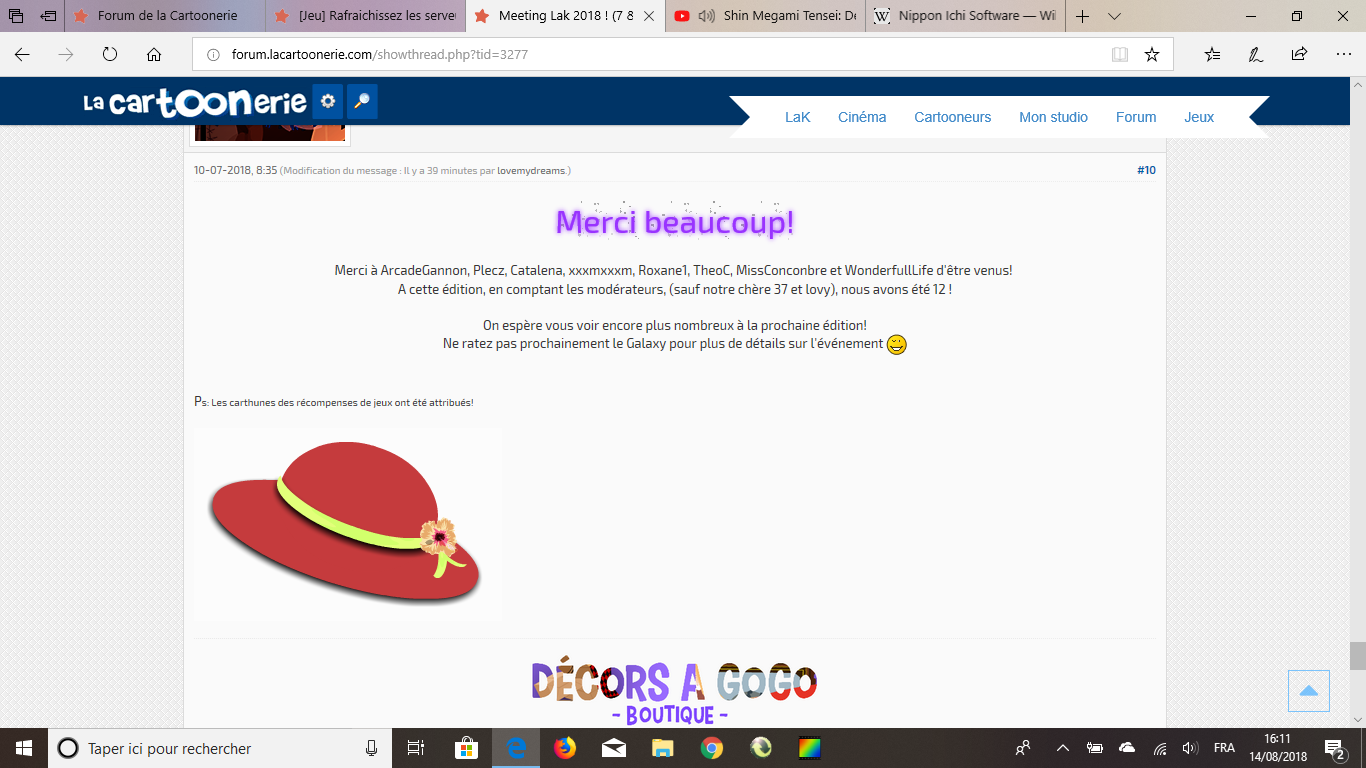Click the battery status tray icon
The height and width of the screenshot is (768, 1366).
(1095, 748)
